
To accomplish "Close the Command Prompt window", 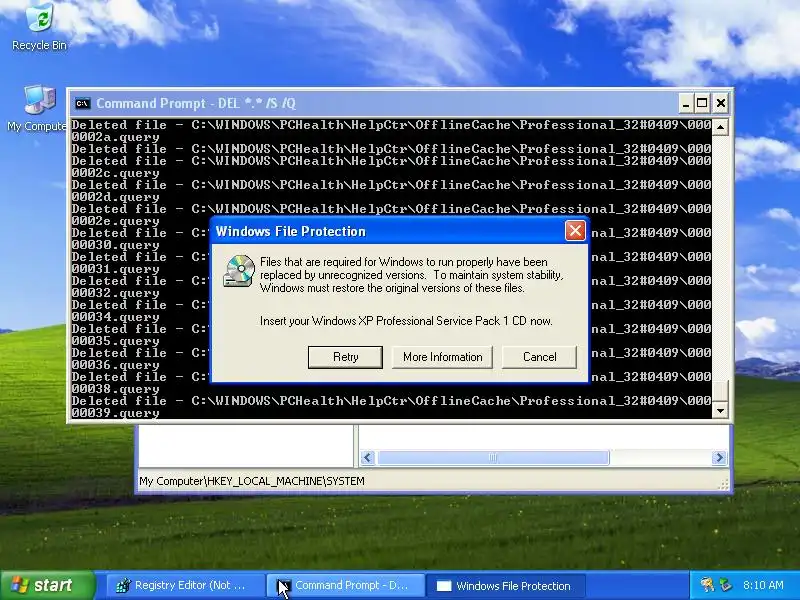I will pyautogui.click(x=720, y=104).
